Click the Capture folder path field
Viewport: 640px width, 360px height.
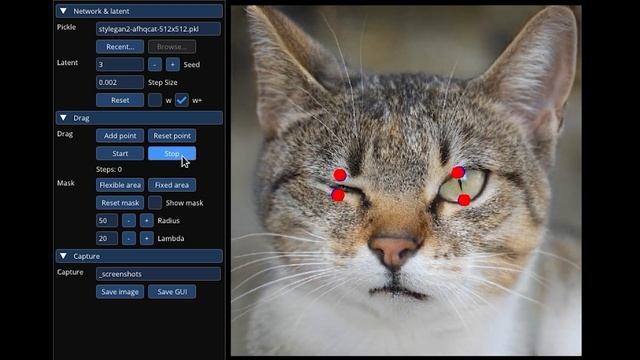158,274
